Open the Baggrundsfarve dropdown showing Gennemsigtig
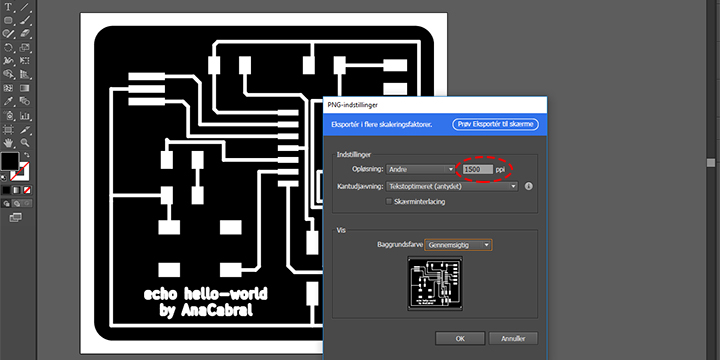Image resolution: width=720 pixels, height=360 pixels. [458, 245]
